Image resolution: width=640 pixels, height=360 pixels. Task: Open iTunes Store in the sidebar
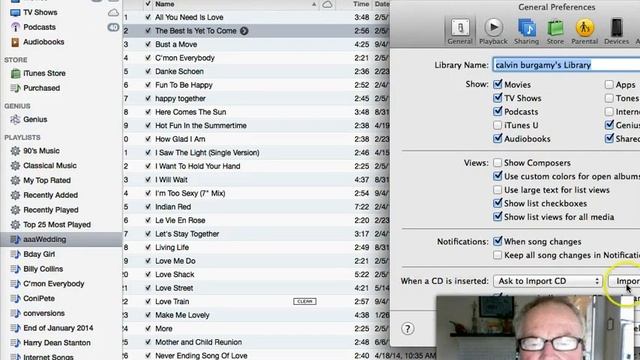tap(44, 73)
